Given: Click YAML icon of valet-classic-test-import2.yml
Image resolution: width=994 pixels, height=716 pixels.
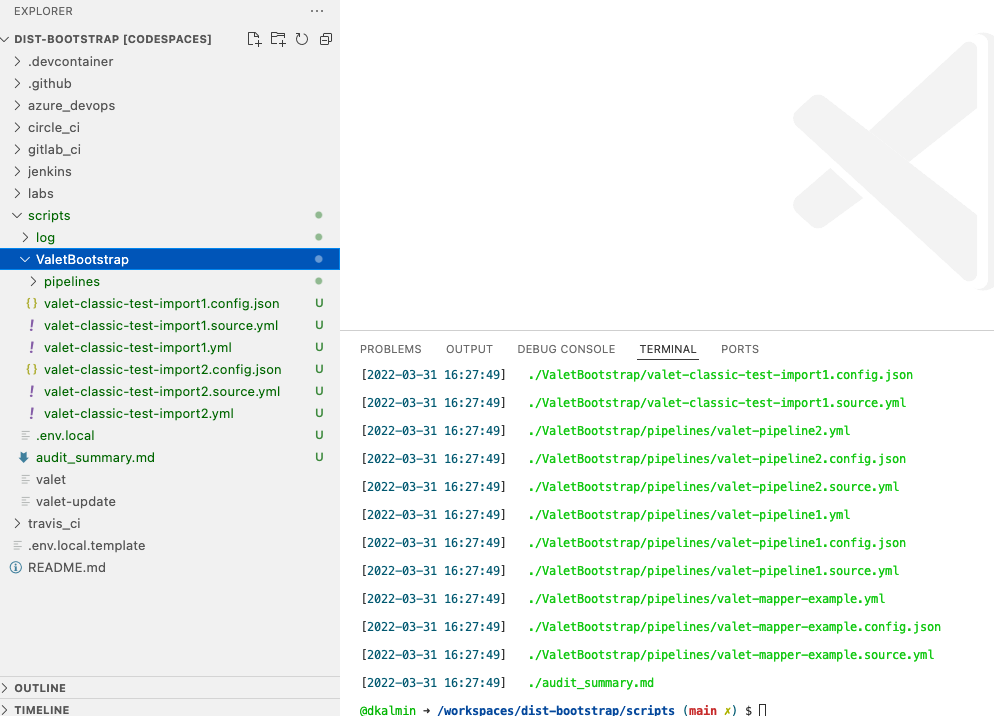Looking at the screenshot, I should pyautogui.click(x=32, y=413).
